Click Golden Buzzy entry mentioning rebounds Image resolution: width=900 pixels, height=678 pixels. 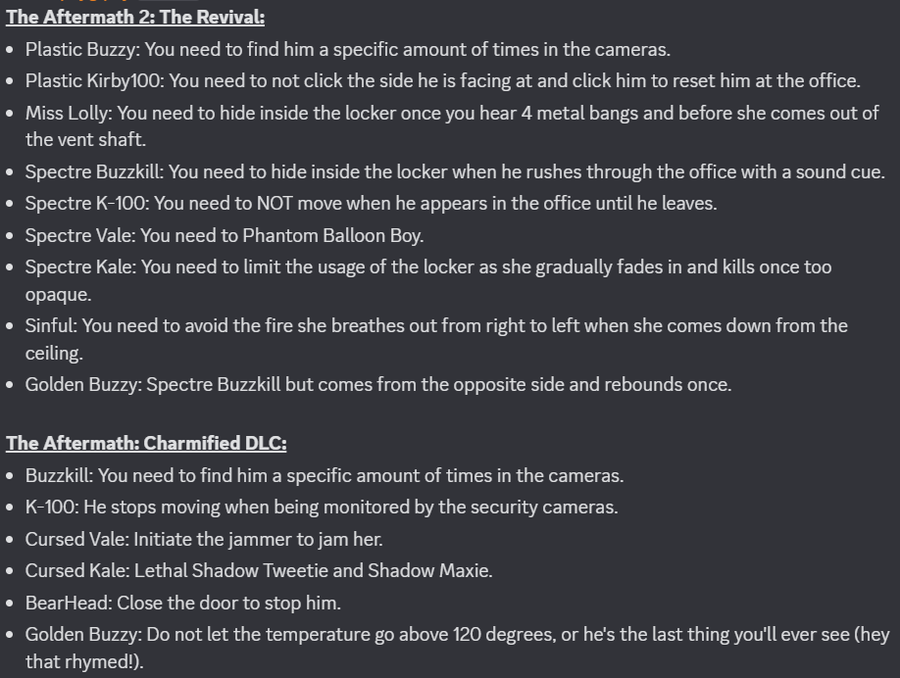pos(378,384)
